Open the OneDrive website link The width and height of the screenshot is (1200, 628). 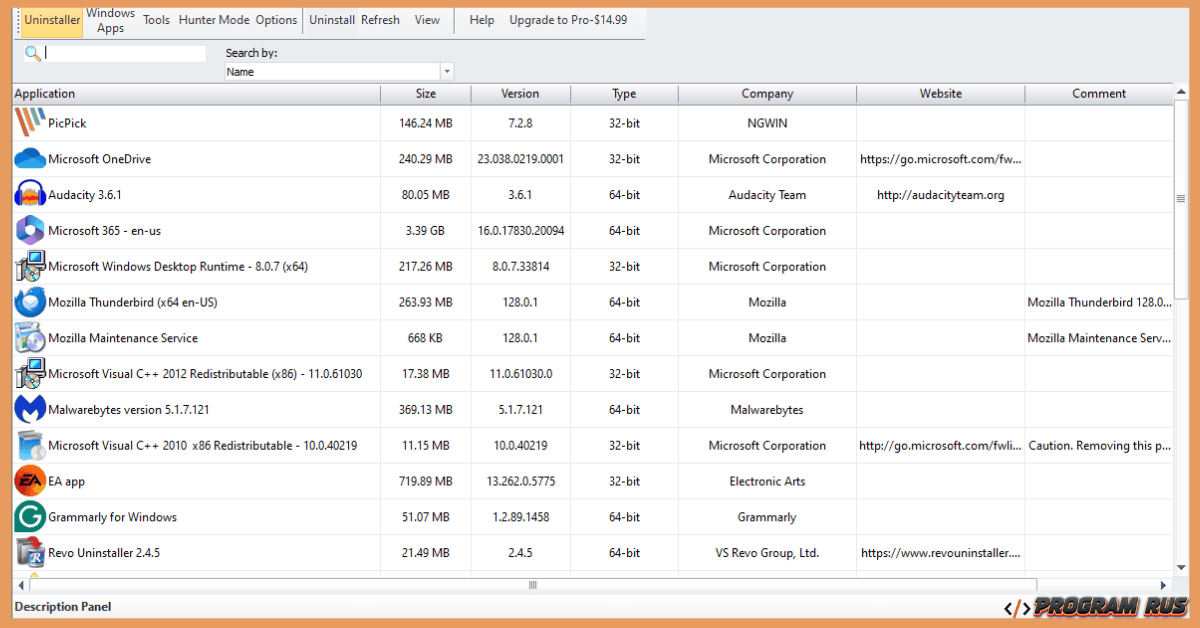[940, 158]
